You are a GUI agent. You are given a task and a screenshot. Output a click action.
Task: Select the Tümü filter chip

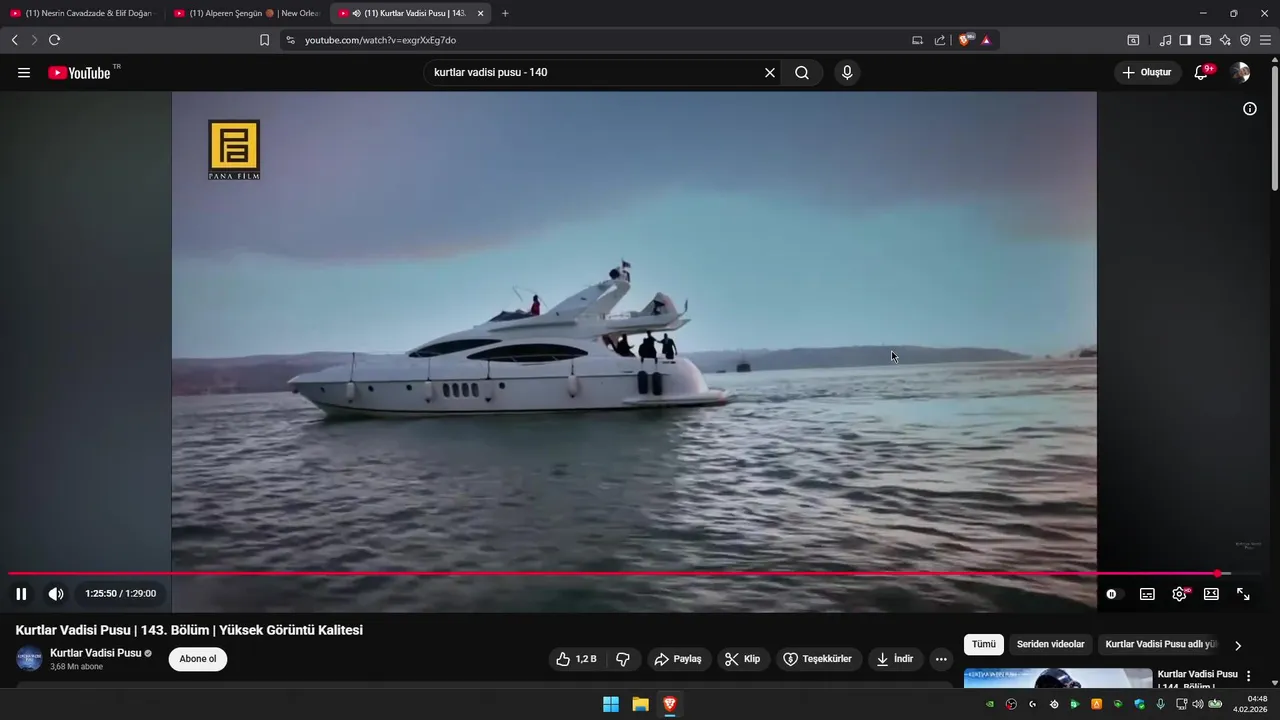click(x=984, y=645)
